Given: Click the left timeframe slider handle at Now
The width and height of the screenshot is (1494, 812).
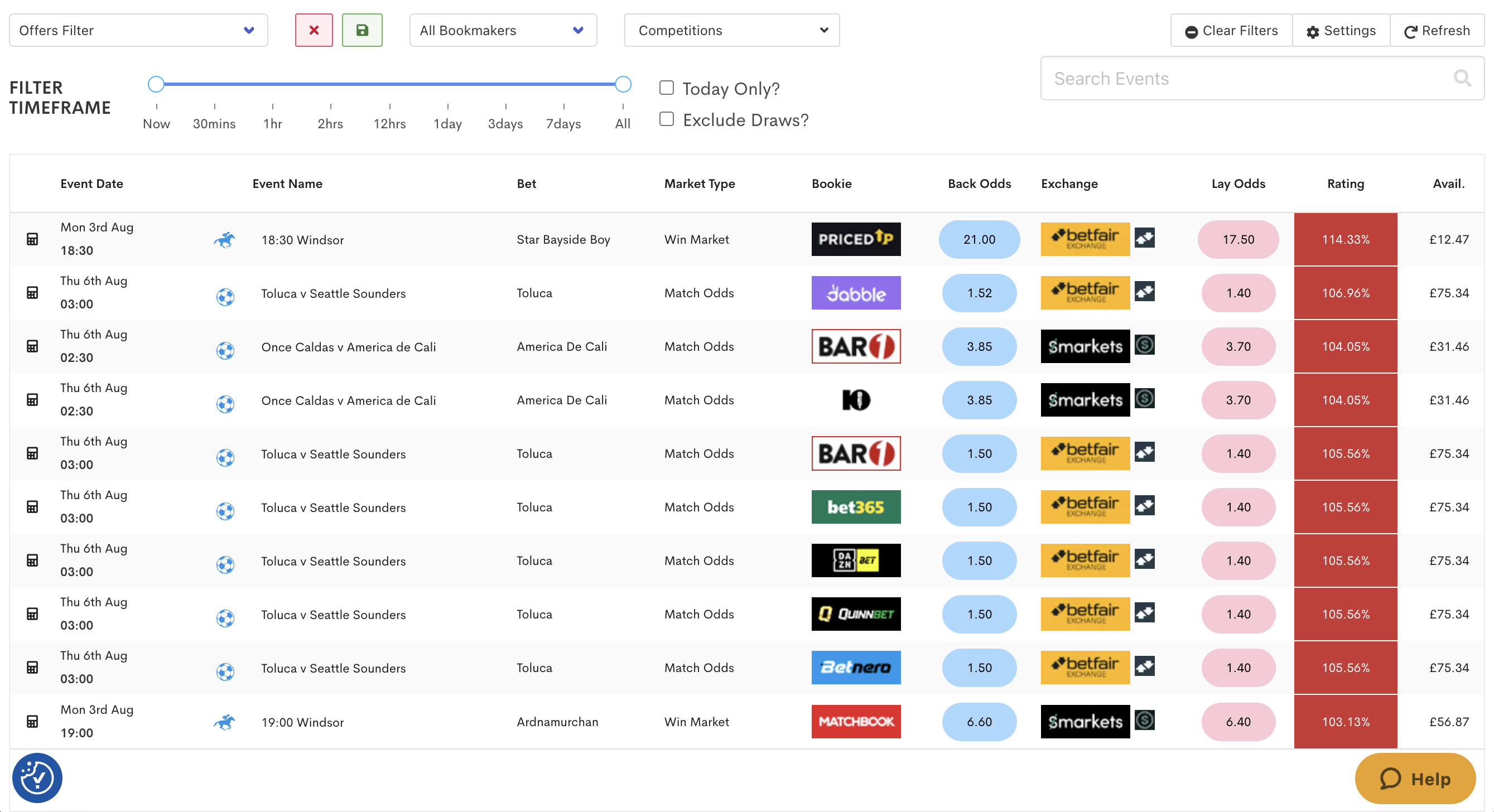Looking at the screenshot, I should tap(156, 84).
